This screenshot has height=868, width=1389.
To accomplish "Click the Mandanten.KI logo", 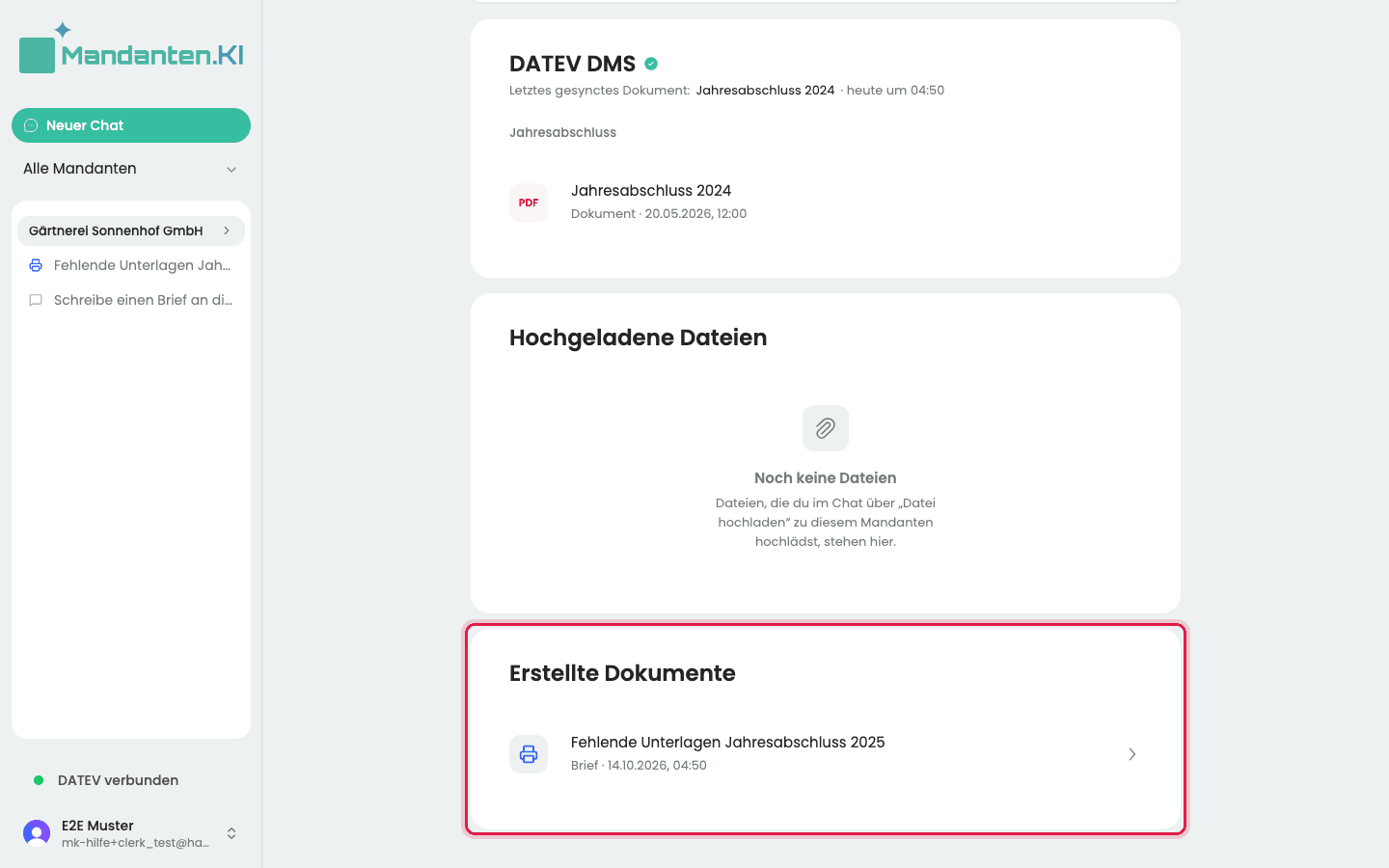I will 131,49.
